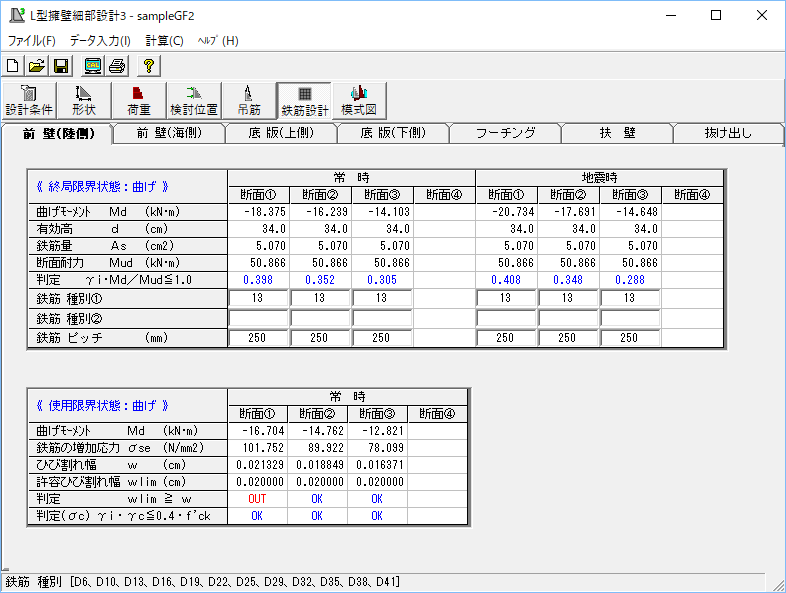Screen dimensions: 786x593
Task: Click the 0.408 judgment value under 地震時
Action: click(x=506, y=280)
